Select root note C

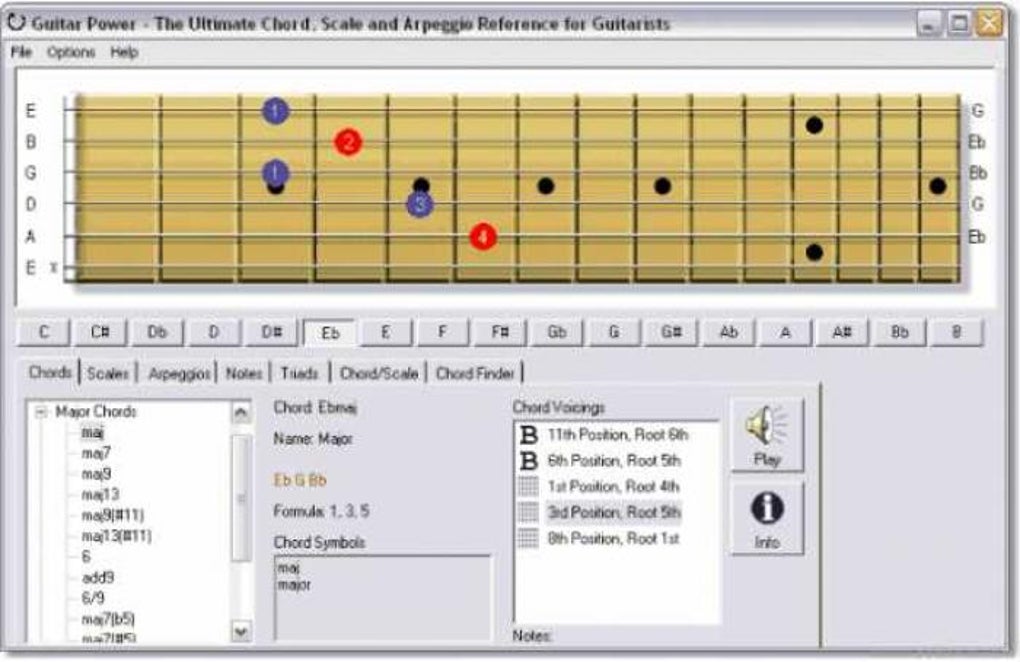tap(44, 332)
